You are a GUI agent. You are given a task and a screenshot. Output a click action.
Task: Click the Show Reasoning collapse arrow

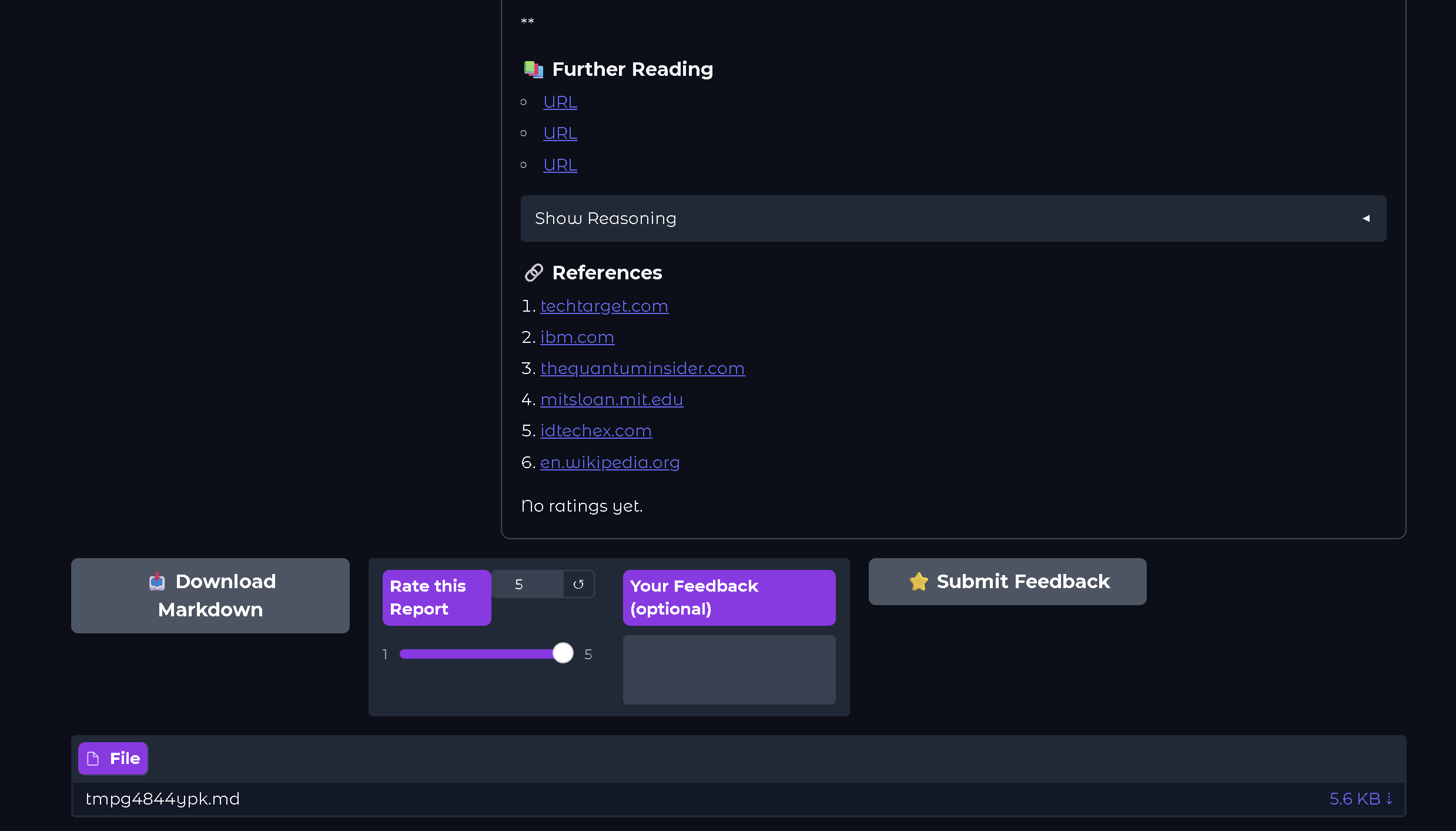[1366, 219]
